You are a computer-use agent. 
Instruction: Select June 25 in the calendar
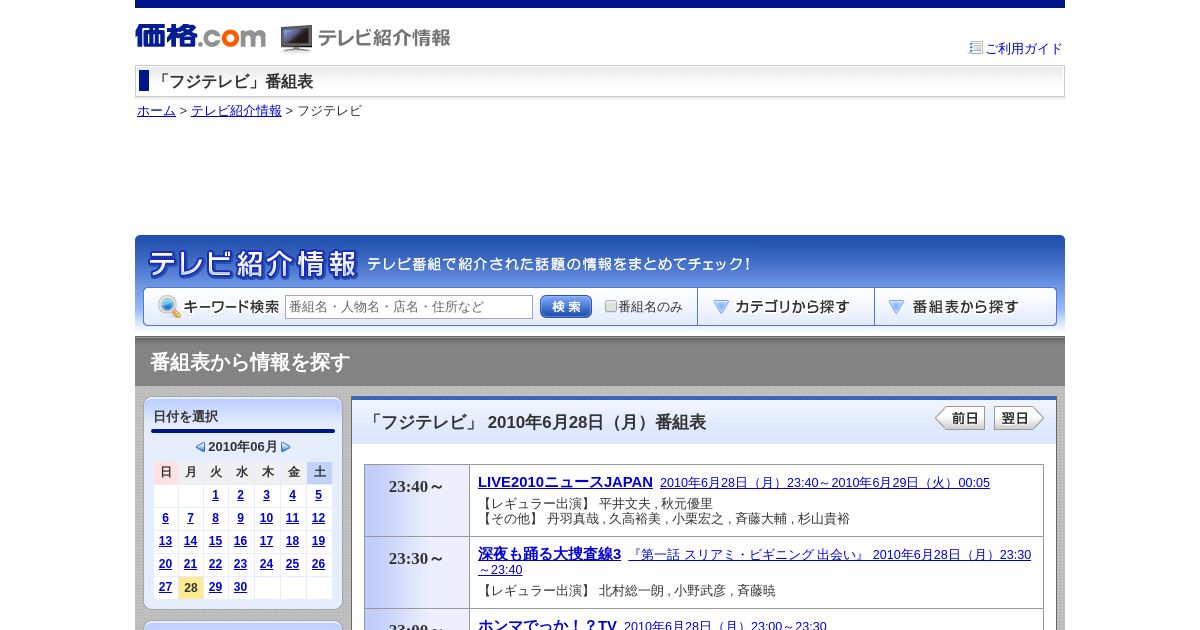(x=292, y=564)
